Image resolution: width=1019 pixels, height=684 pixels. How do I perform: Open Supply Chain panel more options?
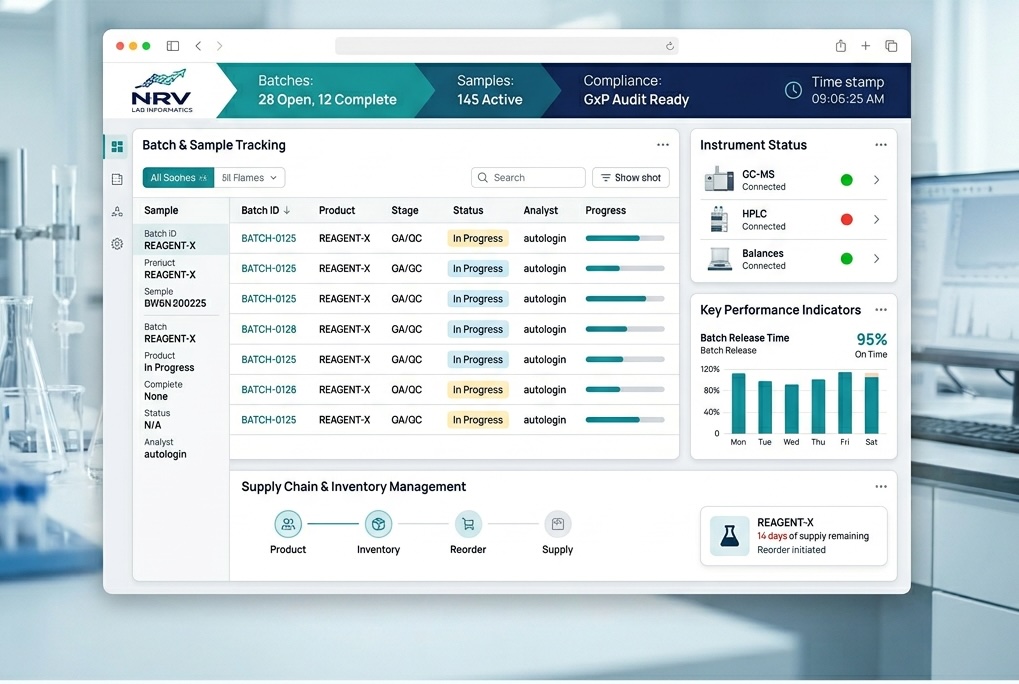click(x=881, y=487)
